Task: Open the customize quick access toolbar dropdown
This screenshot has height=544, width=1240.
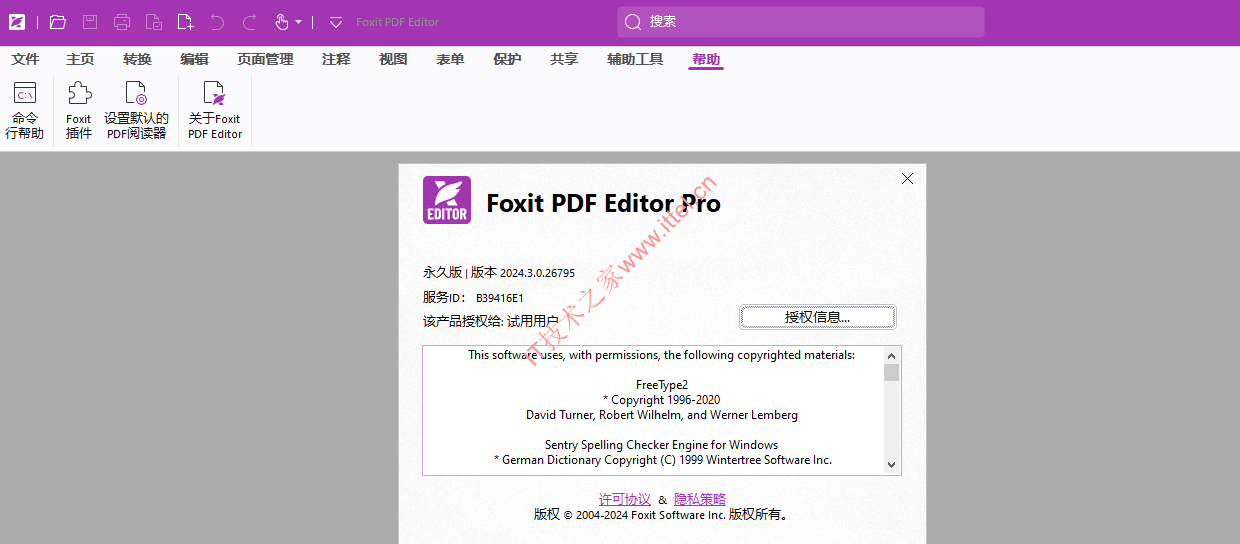Action: (x=336, y=22)
